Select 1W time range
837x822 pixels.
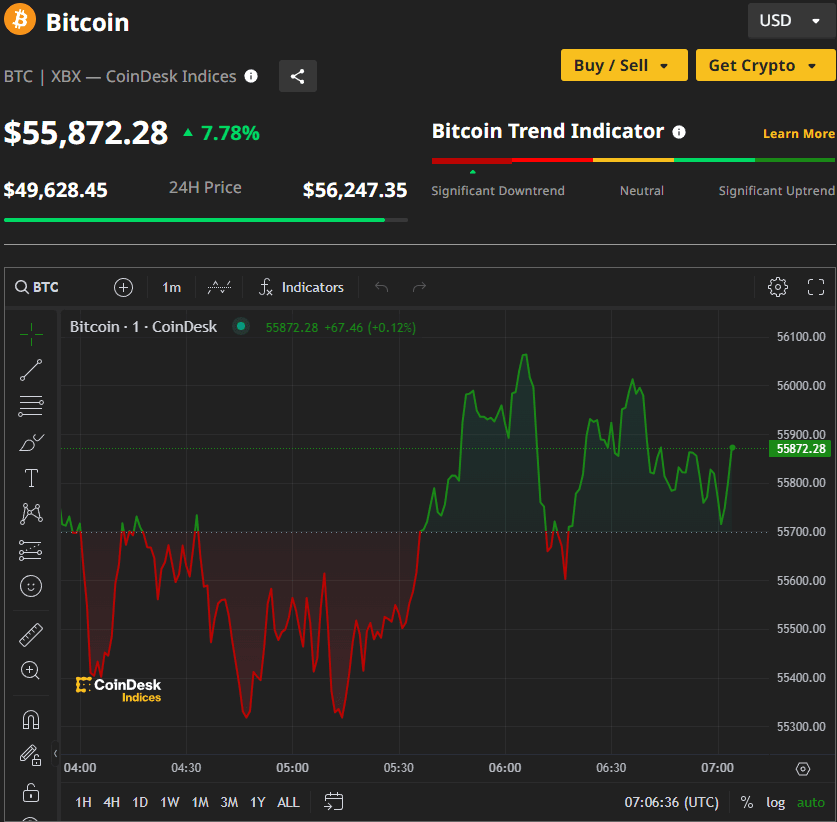pyautogui.click(x=170, y=802)
